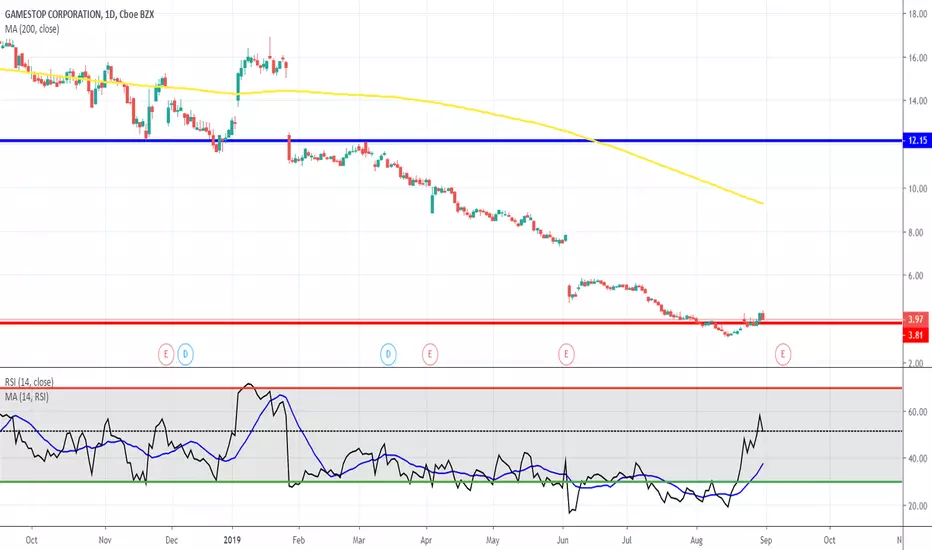Click the 14.00 price axis label
Viewport: 932px width, 550px height.
tap(917, 101)
